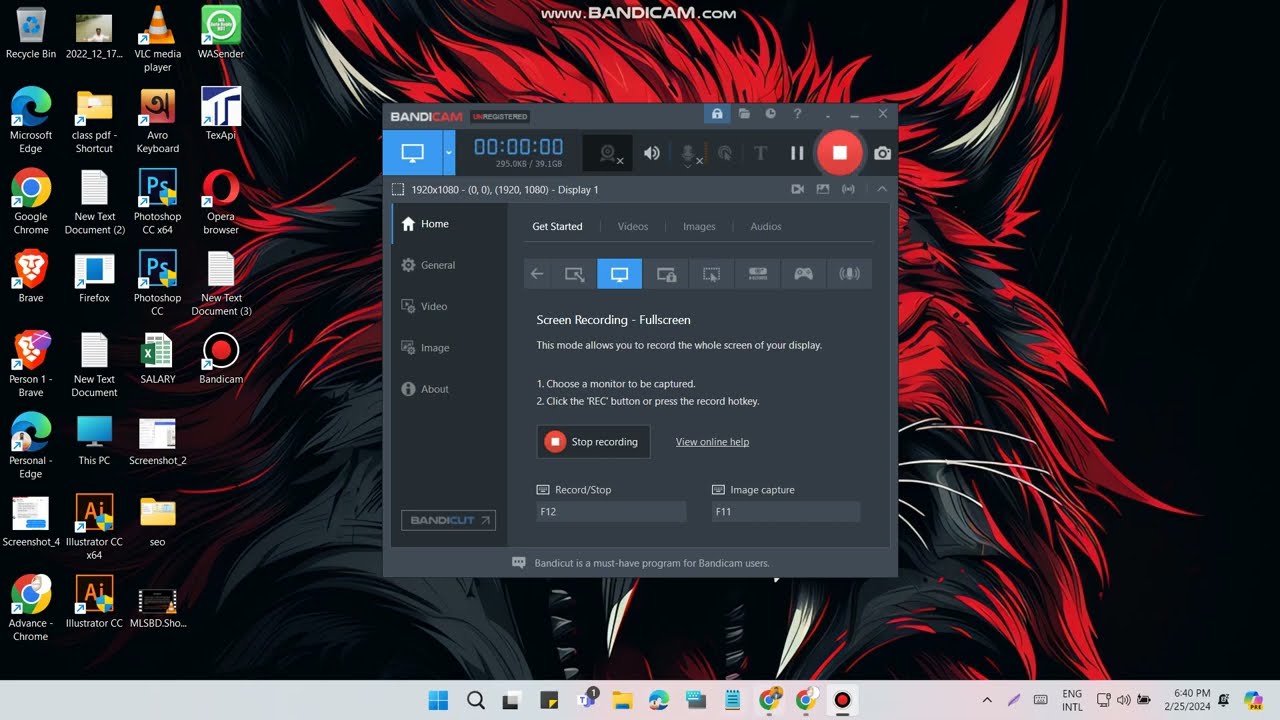Open the About sidebar item
Screen dimensions: 1280x720
[x=449, y=389]
